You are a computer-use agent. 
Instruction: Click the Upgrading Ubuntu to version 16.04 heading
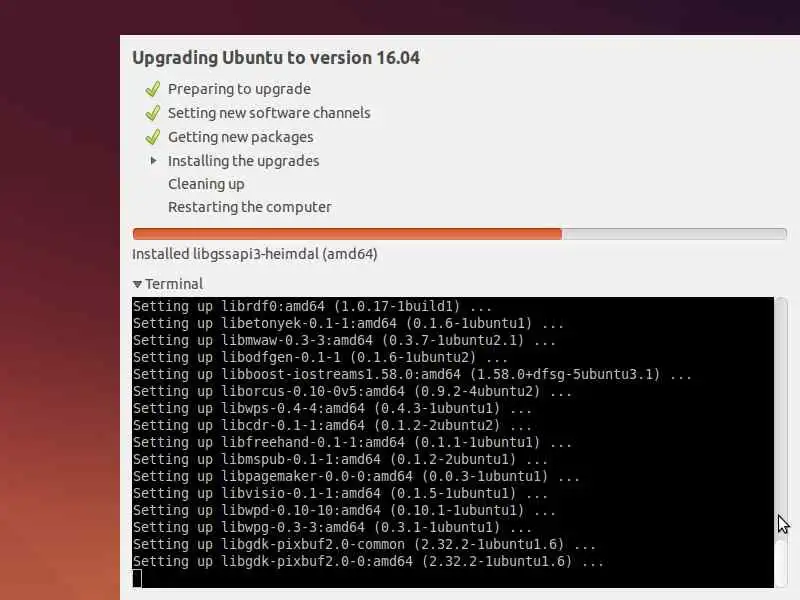(x=276, y=58)
